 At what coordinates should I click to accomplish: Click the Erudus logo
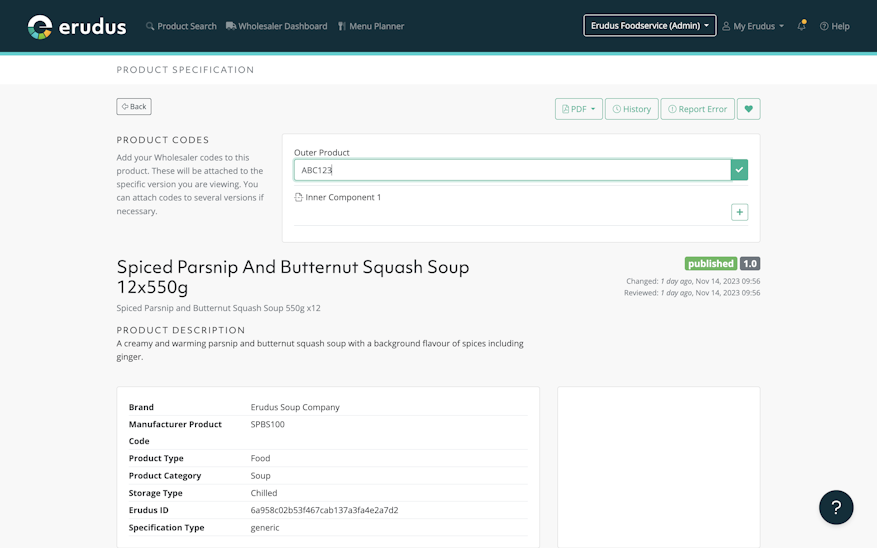point(77,26)
